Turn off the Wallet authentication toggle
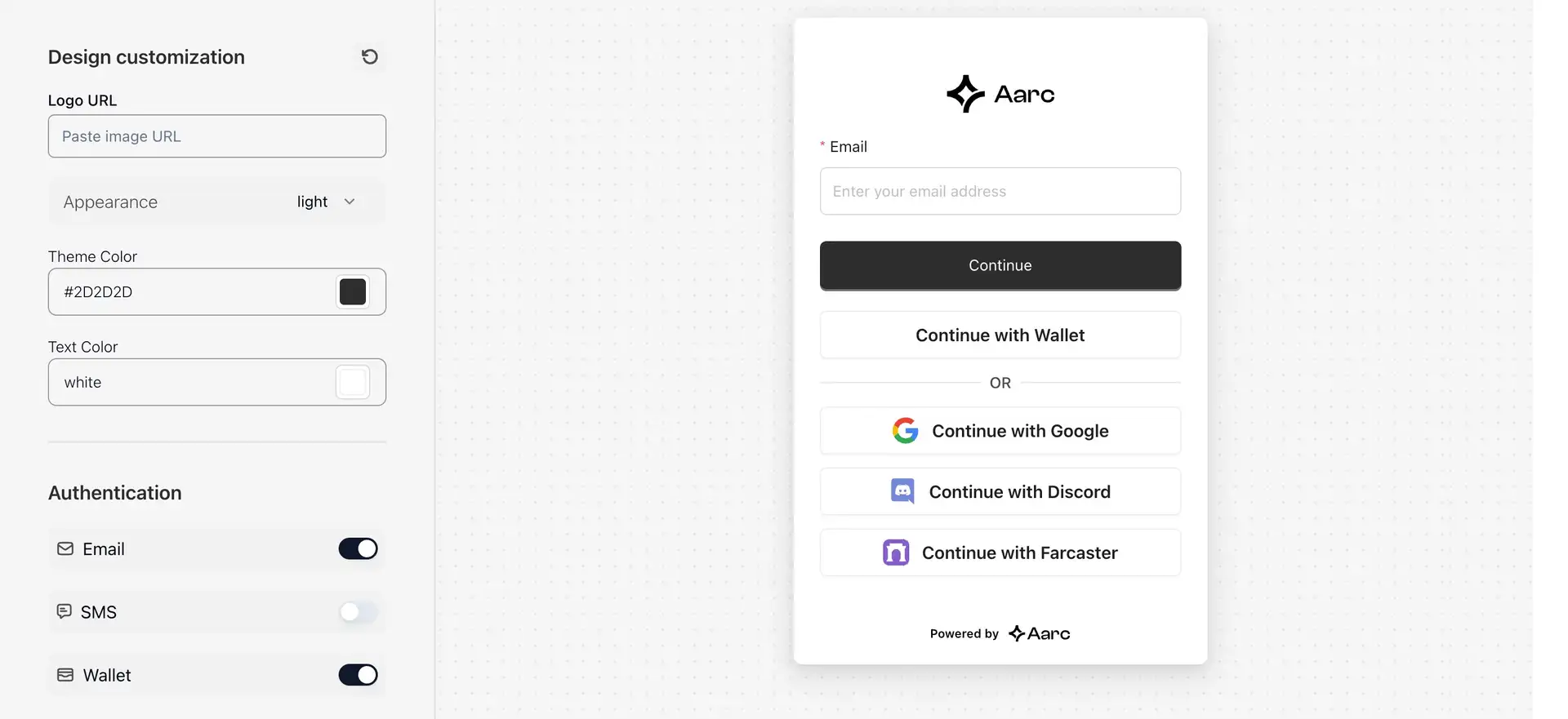 coord(358,675)
